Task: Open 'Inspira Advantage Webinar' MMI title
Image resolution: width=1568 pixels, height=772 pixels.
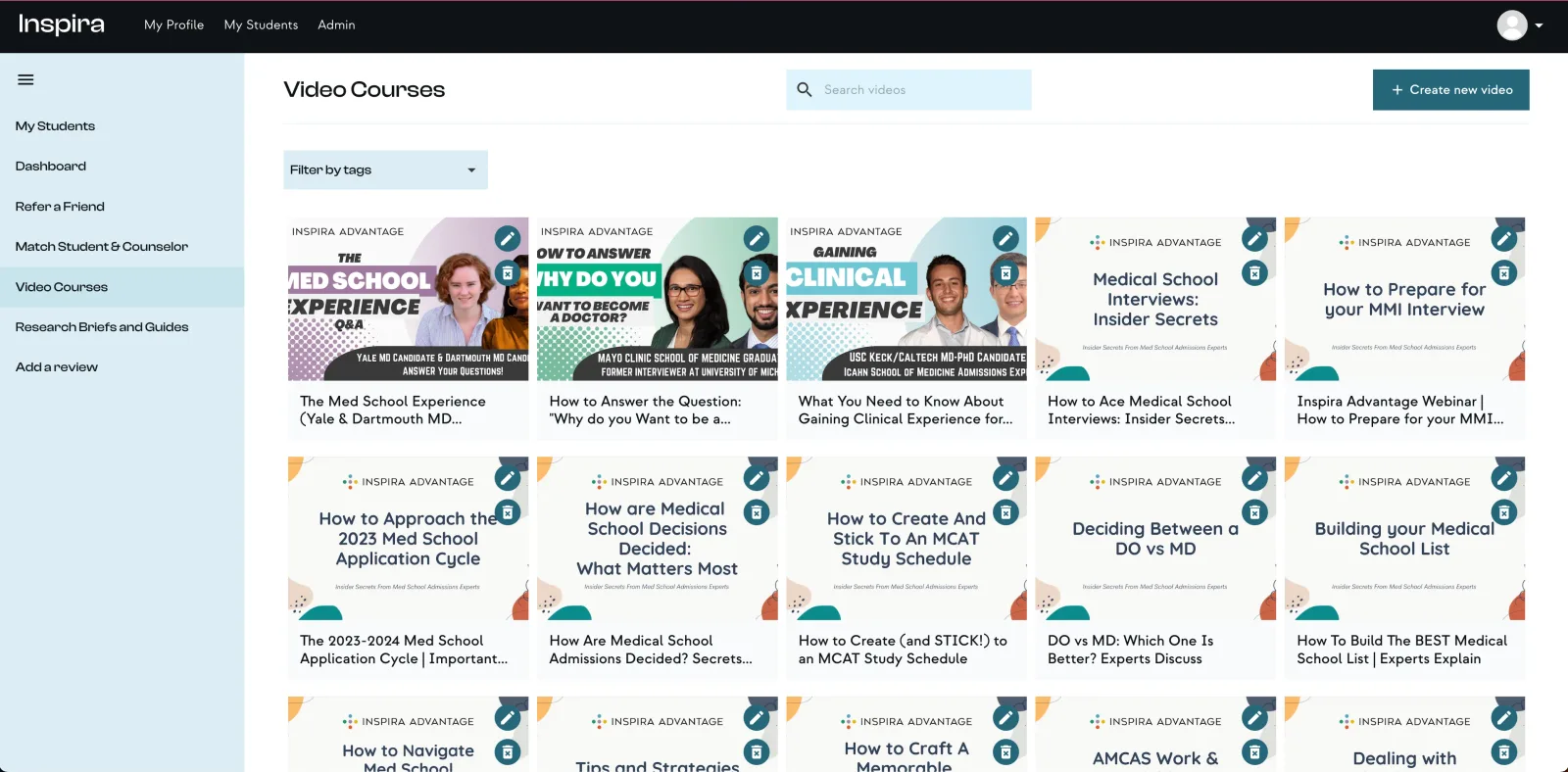Action: point(1400,410)
